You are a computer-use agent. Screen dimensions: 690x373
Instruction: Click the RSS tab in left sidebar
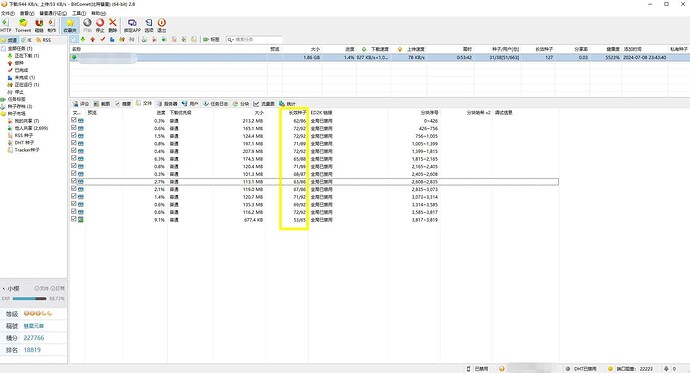(x=44, y=40)
